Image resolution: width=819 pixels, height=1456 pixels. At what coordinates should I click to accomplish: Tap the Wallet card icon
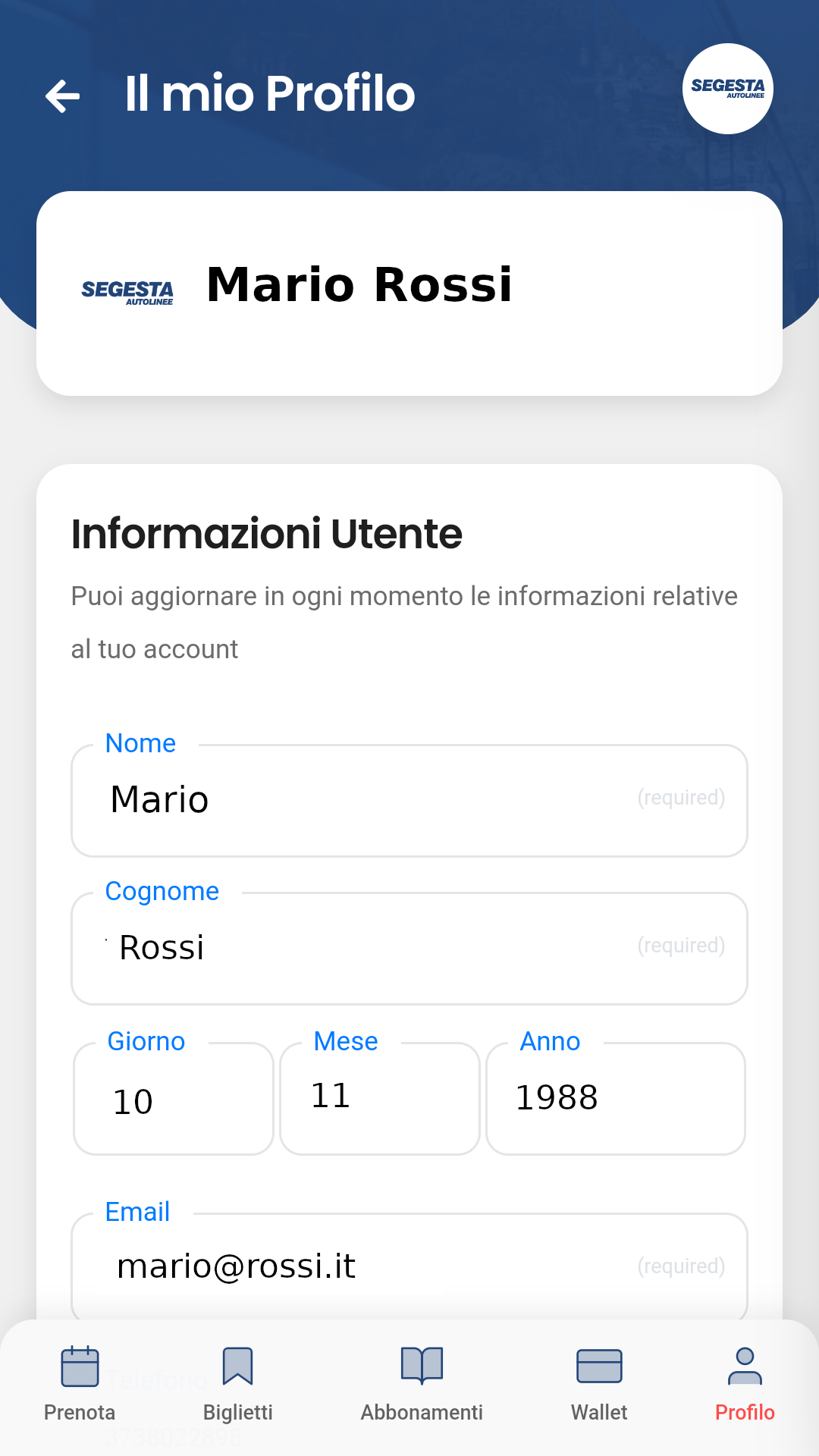coord(599,1367)
